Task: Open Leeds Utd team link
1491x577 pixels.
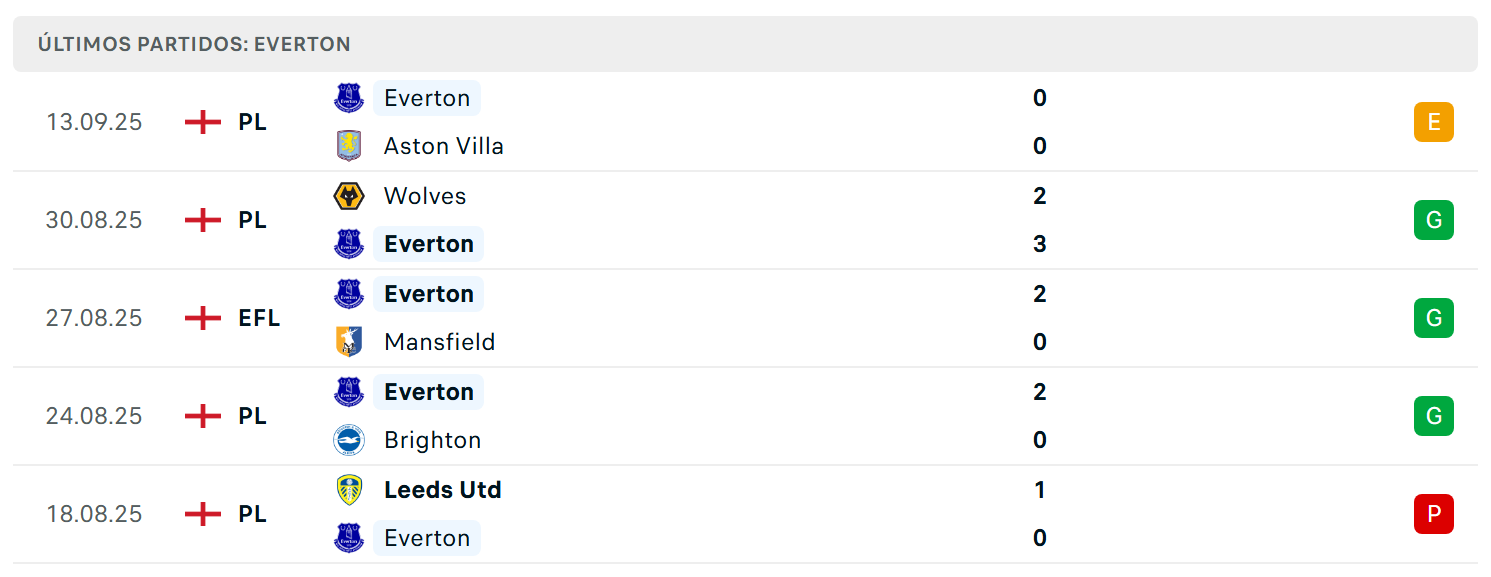Action: coord(443,490)
